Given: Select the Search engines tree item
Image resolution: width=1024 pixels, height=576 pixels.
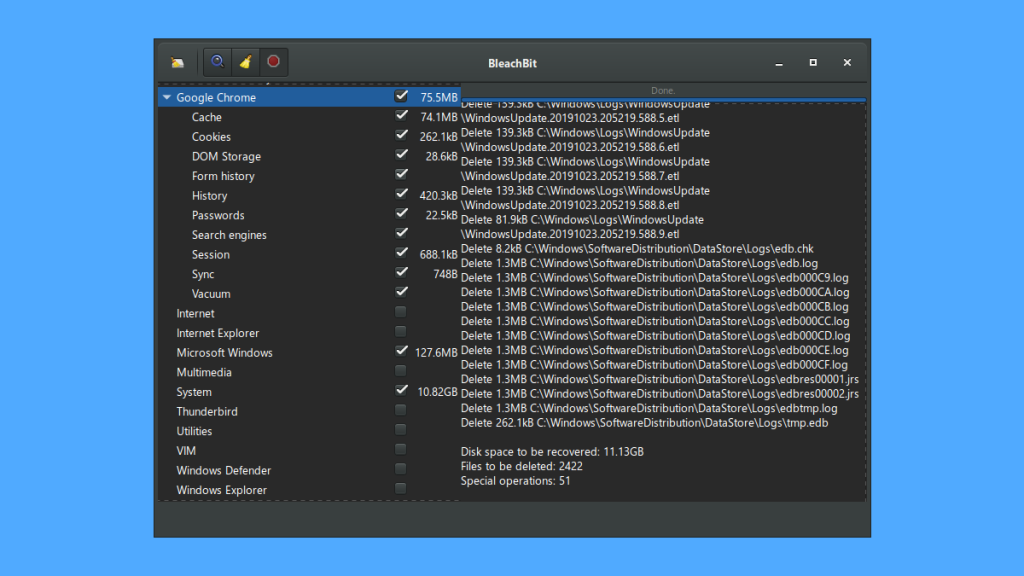Looking at the screenshot, I should 229,235.
